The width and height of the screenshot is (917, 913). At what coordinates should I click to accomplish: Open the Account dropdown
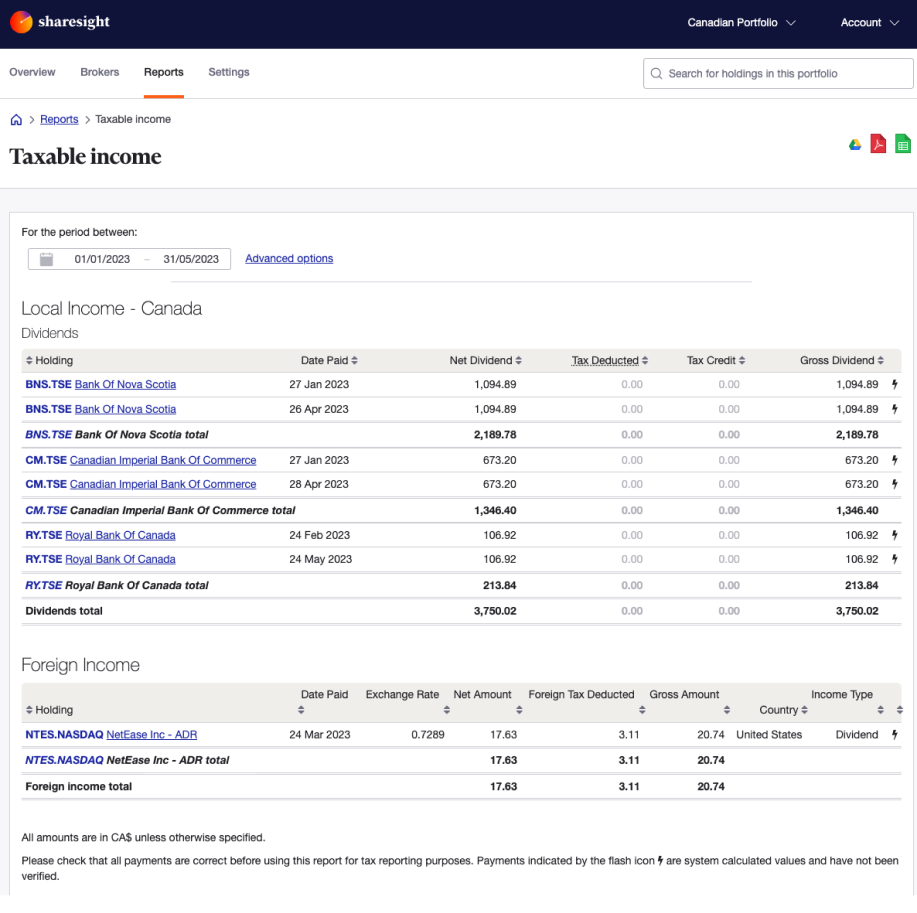pyautogui.click(x=869, y=21)
